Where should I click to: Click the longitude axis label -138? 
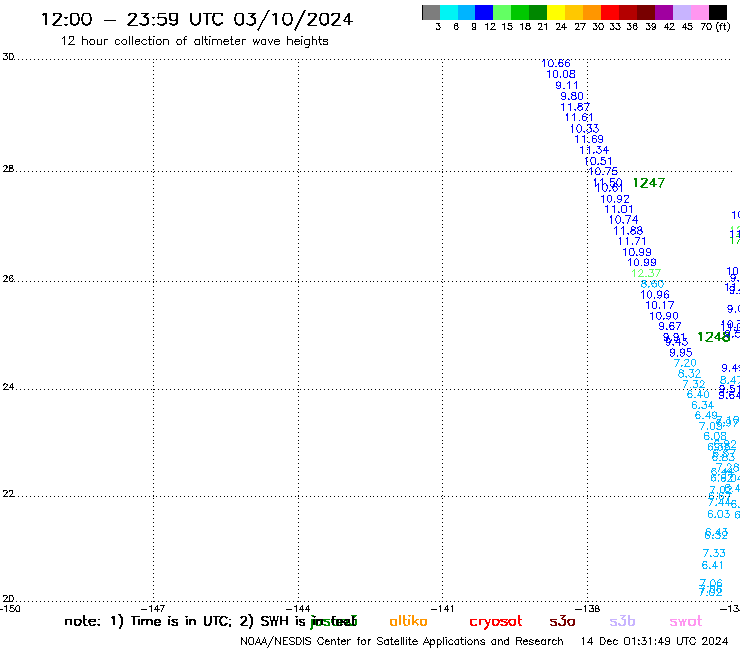(x=588, y=609)
